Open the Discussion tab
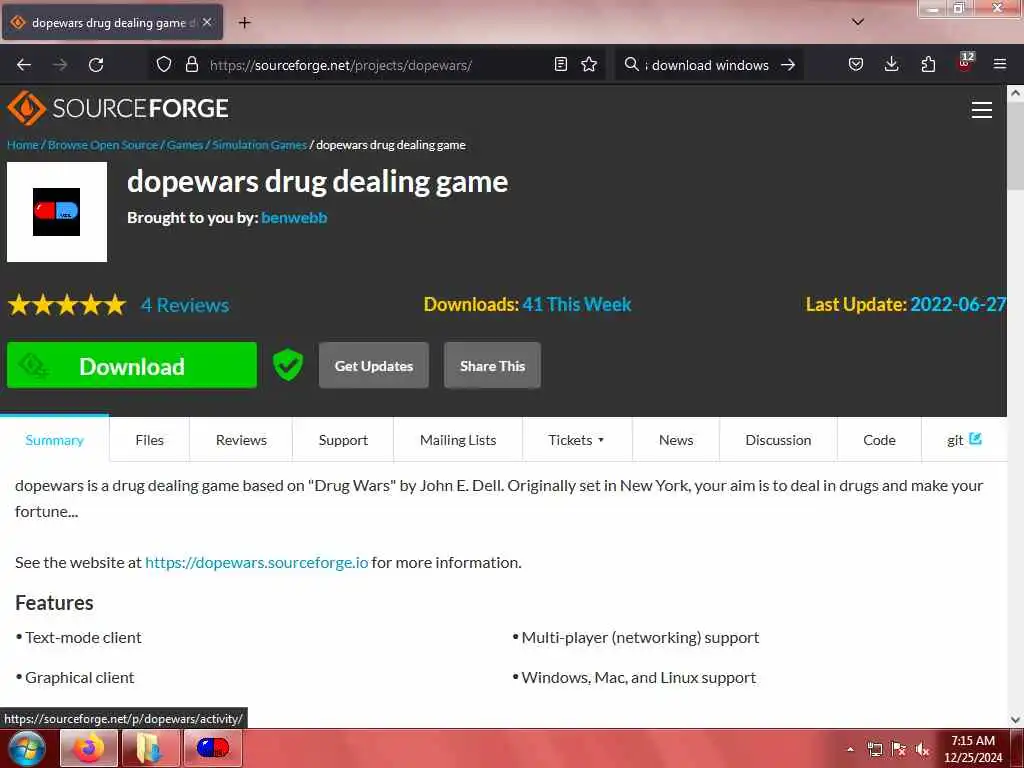 pyautogui.click(x=778, y=440)
